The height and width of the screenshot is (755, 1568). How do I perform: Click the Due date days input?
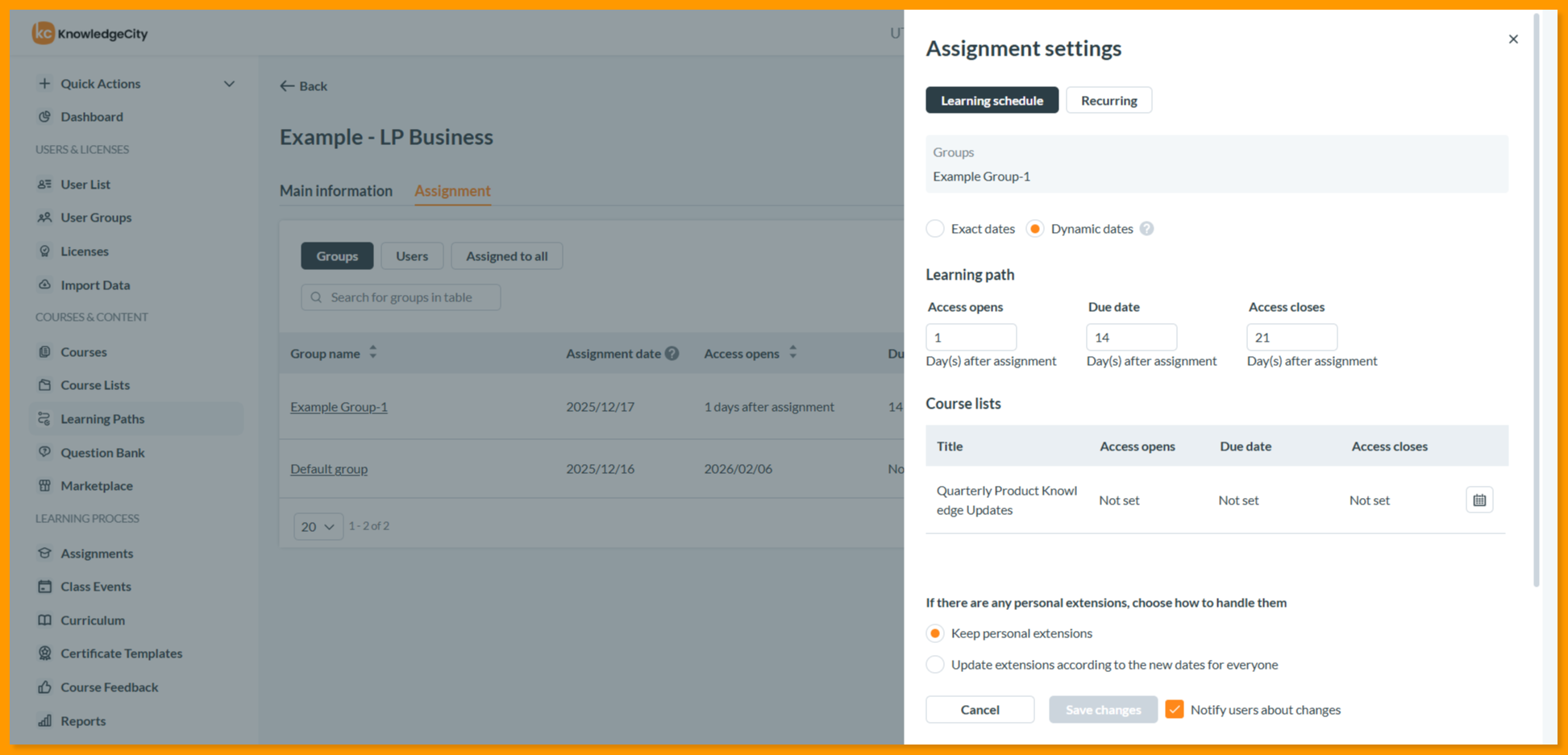[1132, 338]
